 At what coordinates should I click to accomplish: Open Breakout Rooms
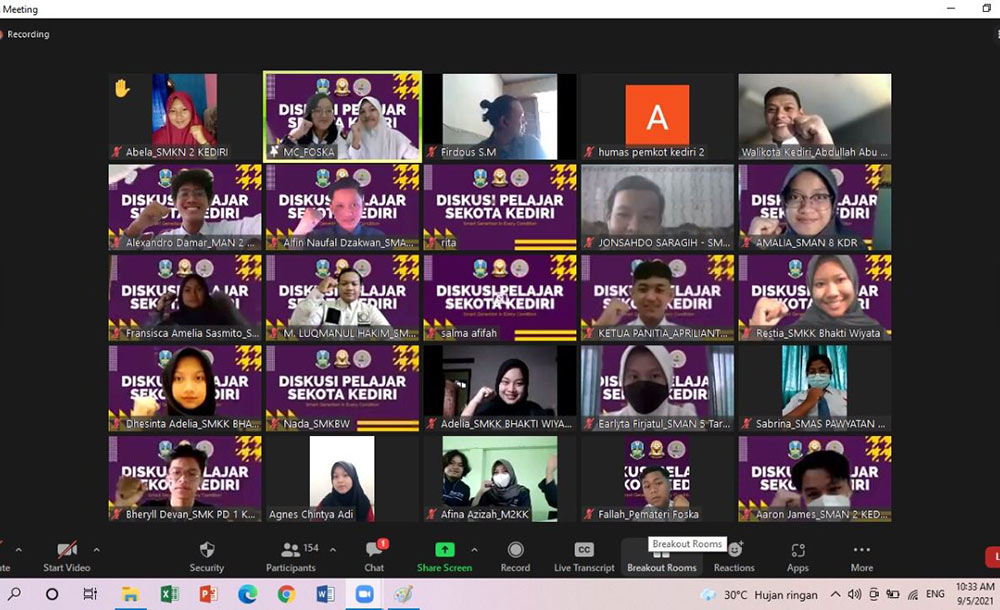662,558
